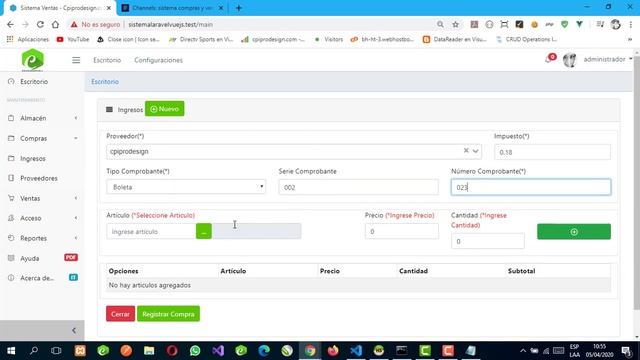Image resolution: width=640 pixels, height=360 pixels.
Task: Expand the Almacén sidebar menu
Action: tap(42, 118)
